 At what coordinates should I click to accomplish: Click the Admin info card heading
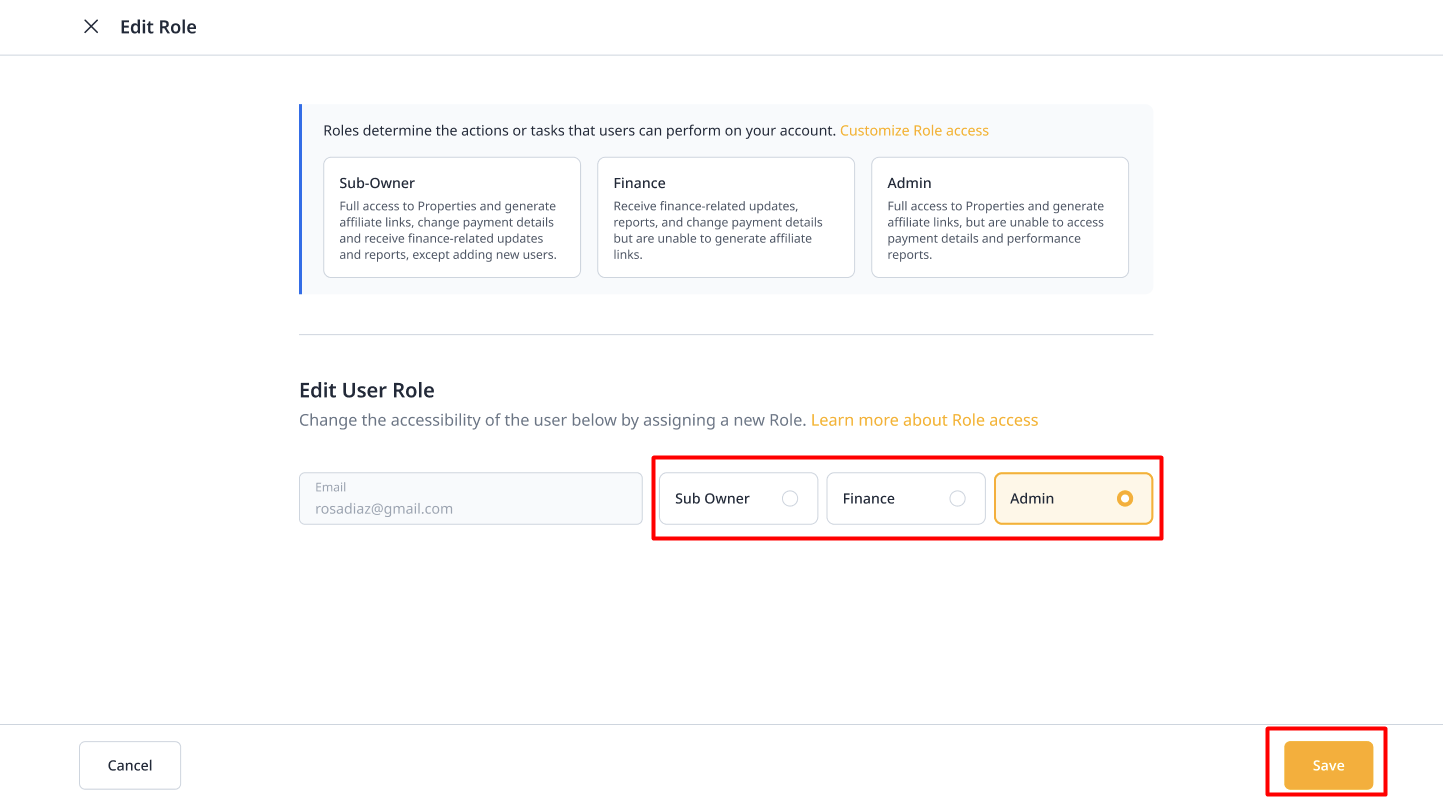(909, 183)
